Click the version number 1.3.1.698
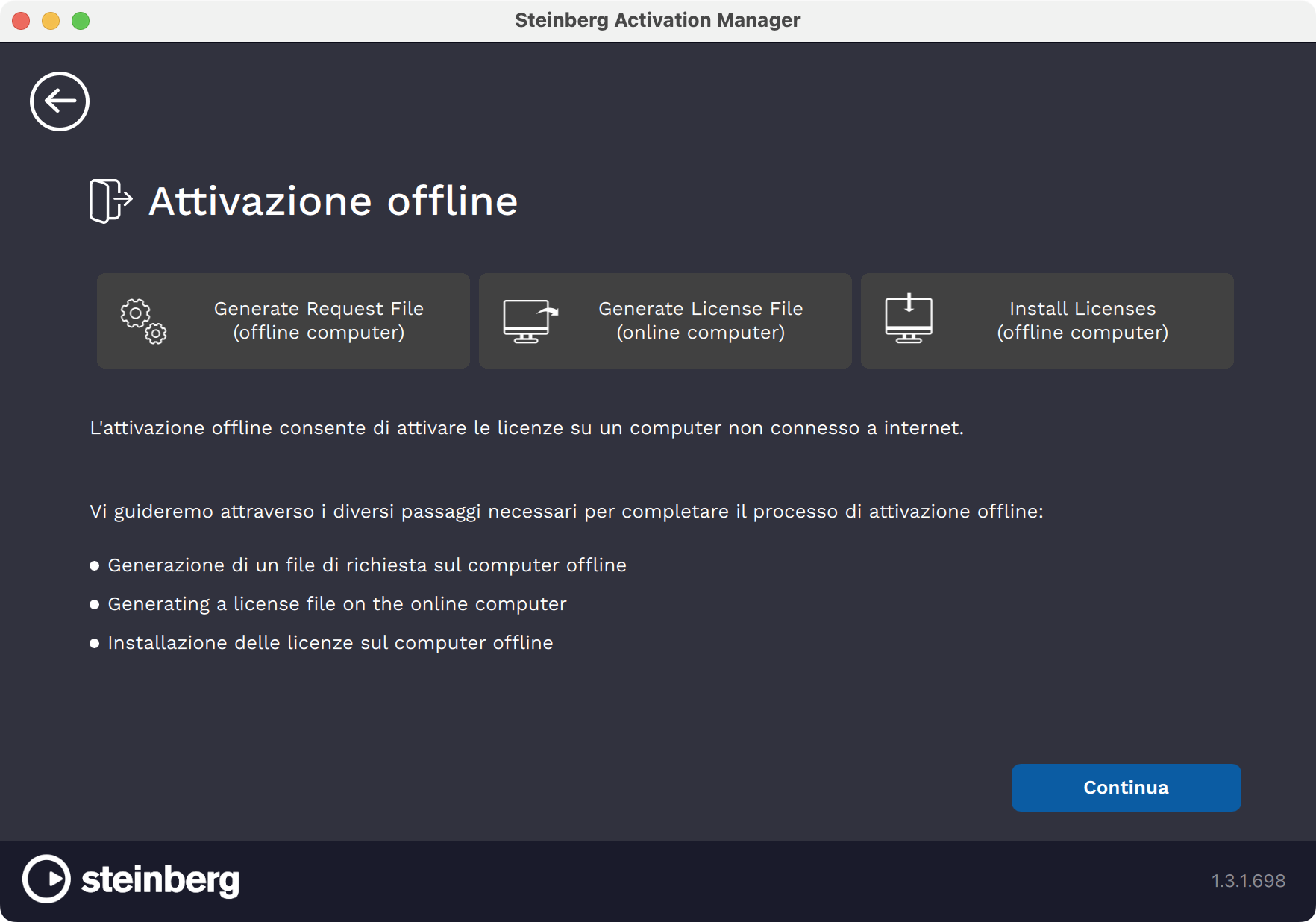 pos(1248,881)
